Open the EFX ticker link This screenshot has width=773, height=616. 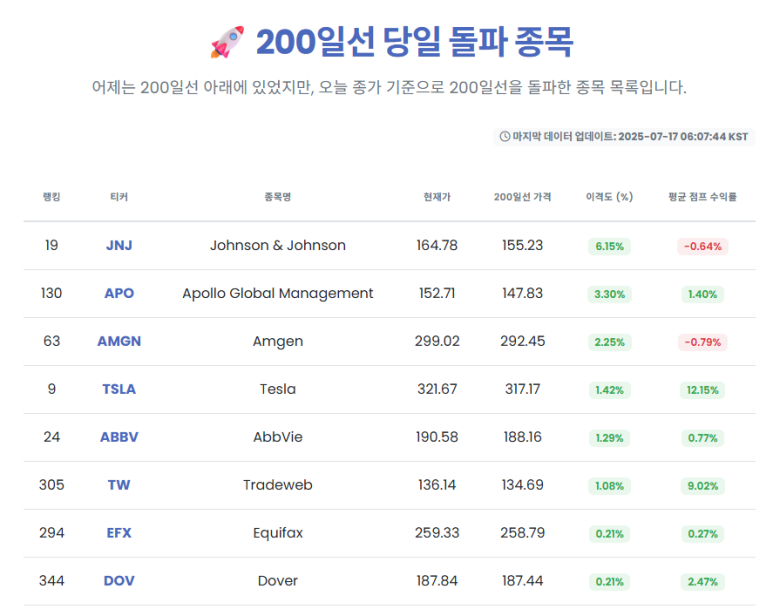tap(119, 533)
